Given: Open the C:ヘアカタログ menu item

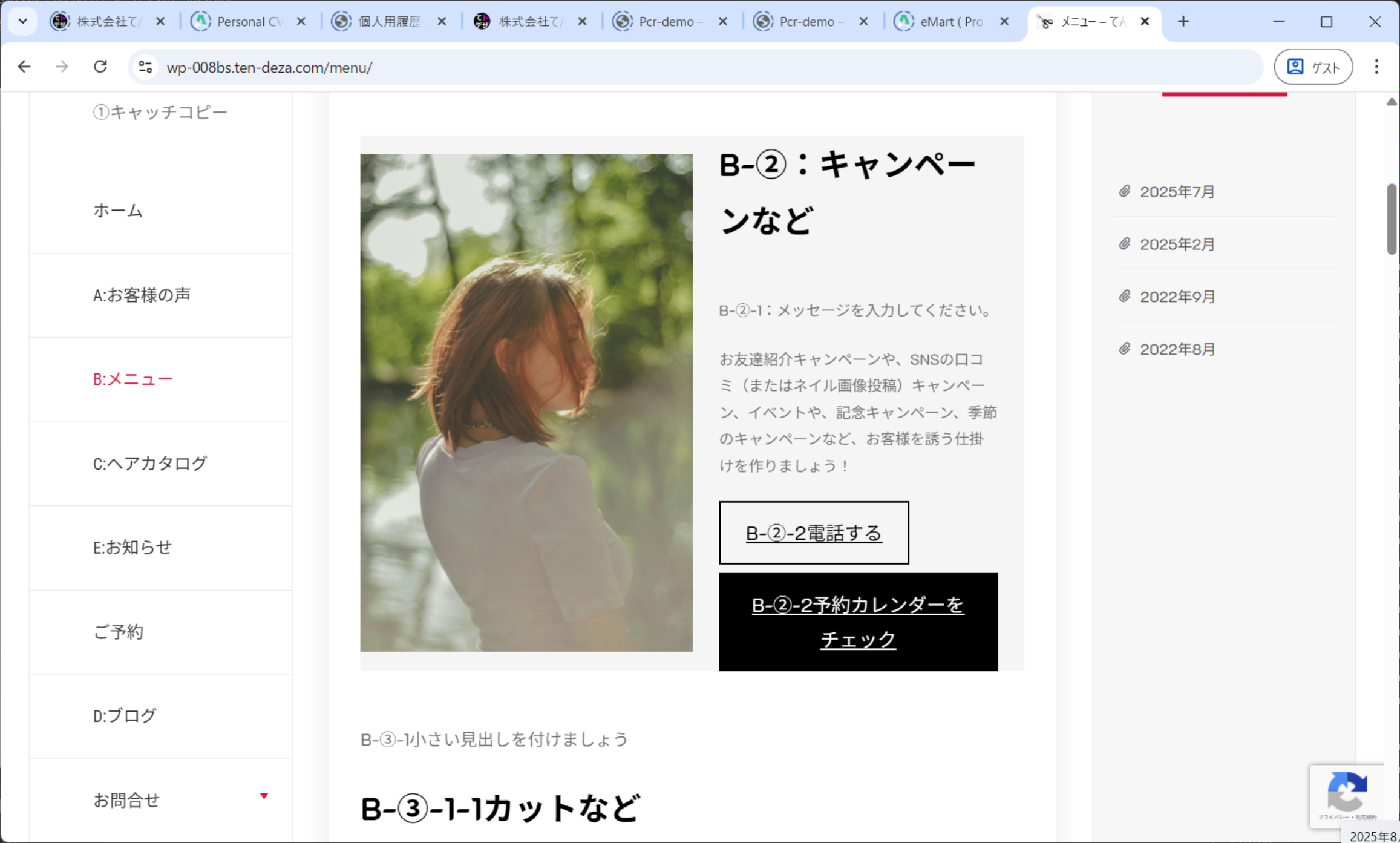Looking at the screenshot, I should (x=150, y=464).
